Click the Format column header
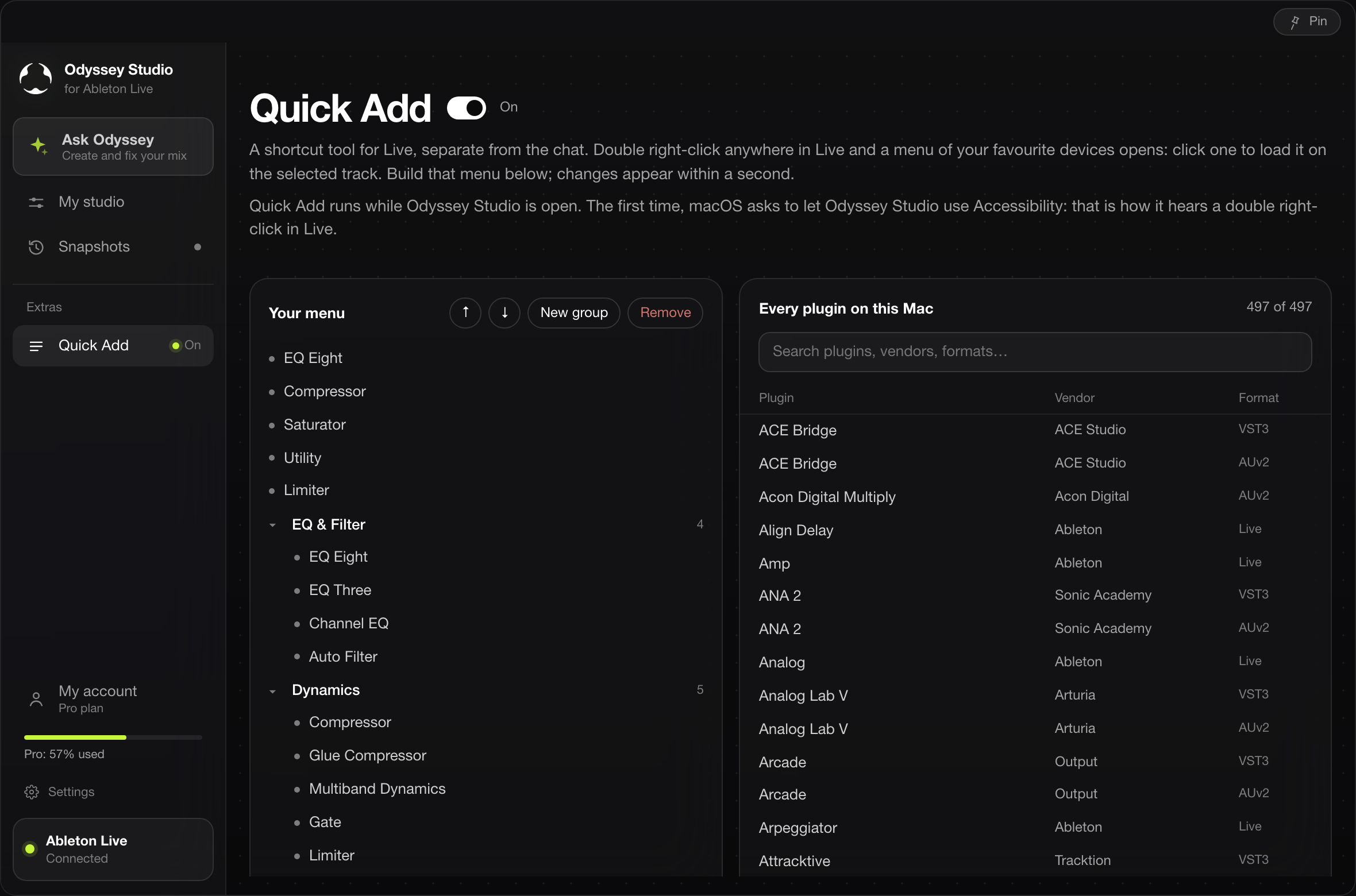Screen dimensions: 1356x896 point(1258,397)
